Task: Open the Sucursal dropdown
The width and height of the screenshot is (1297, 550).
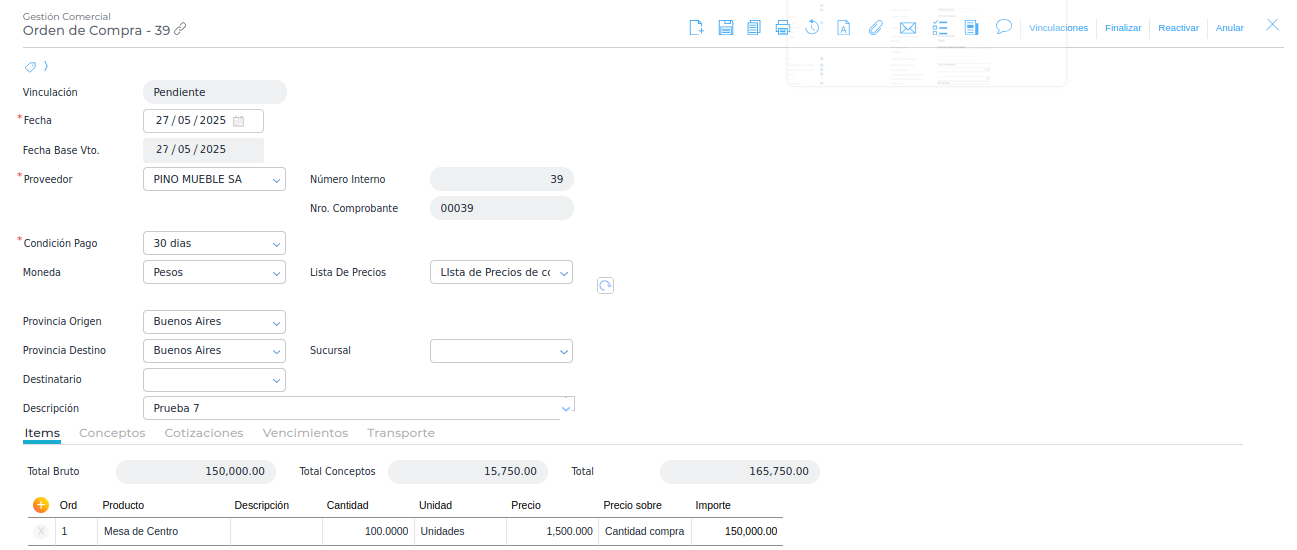Action: pyautogui.click(x=564, y=352)
